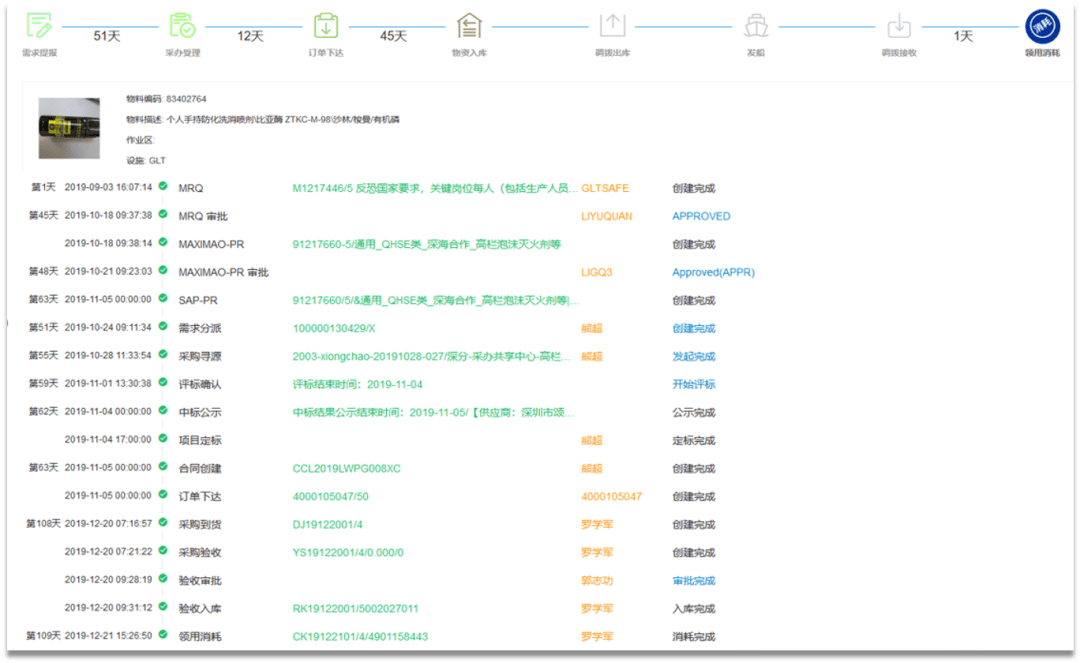Open sourcing link 2003-xiongchao-20191028-027
1080x663 pixels.
pyautogui.click(x=432, y=356)
